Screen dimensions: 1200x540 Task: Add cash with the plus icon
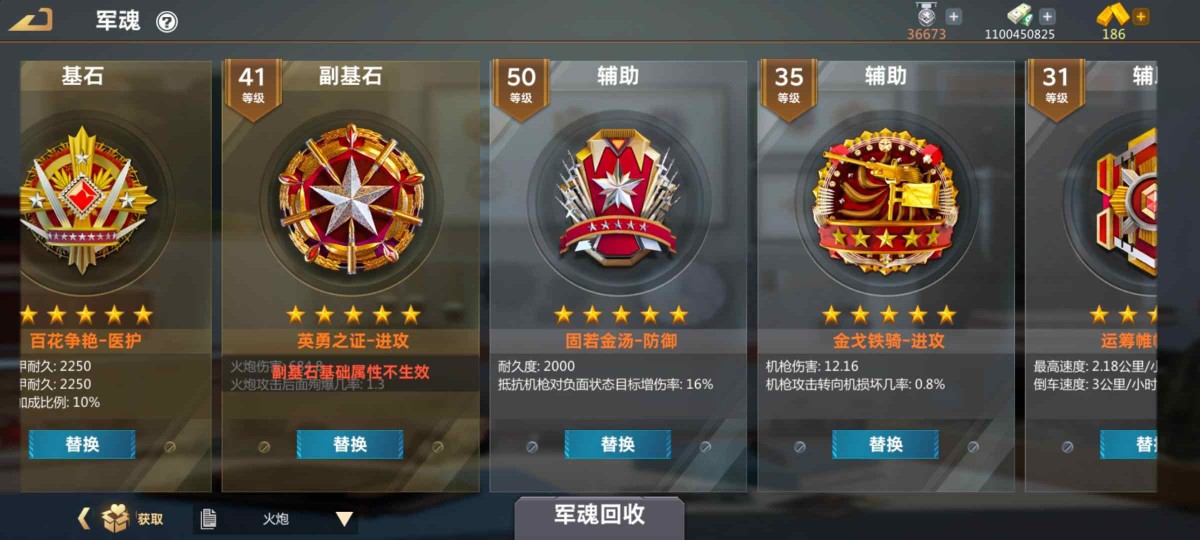[x=1047, y=16]
